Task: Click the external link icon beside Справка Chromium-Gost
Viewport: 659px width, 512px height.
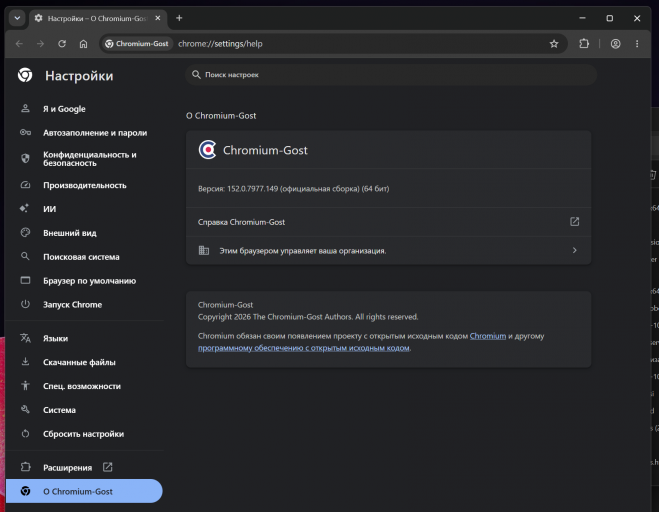Action: (575, 222)
